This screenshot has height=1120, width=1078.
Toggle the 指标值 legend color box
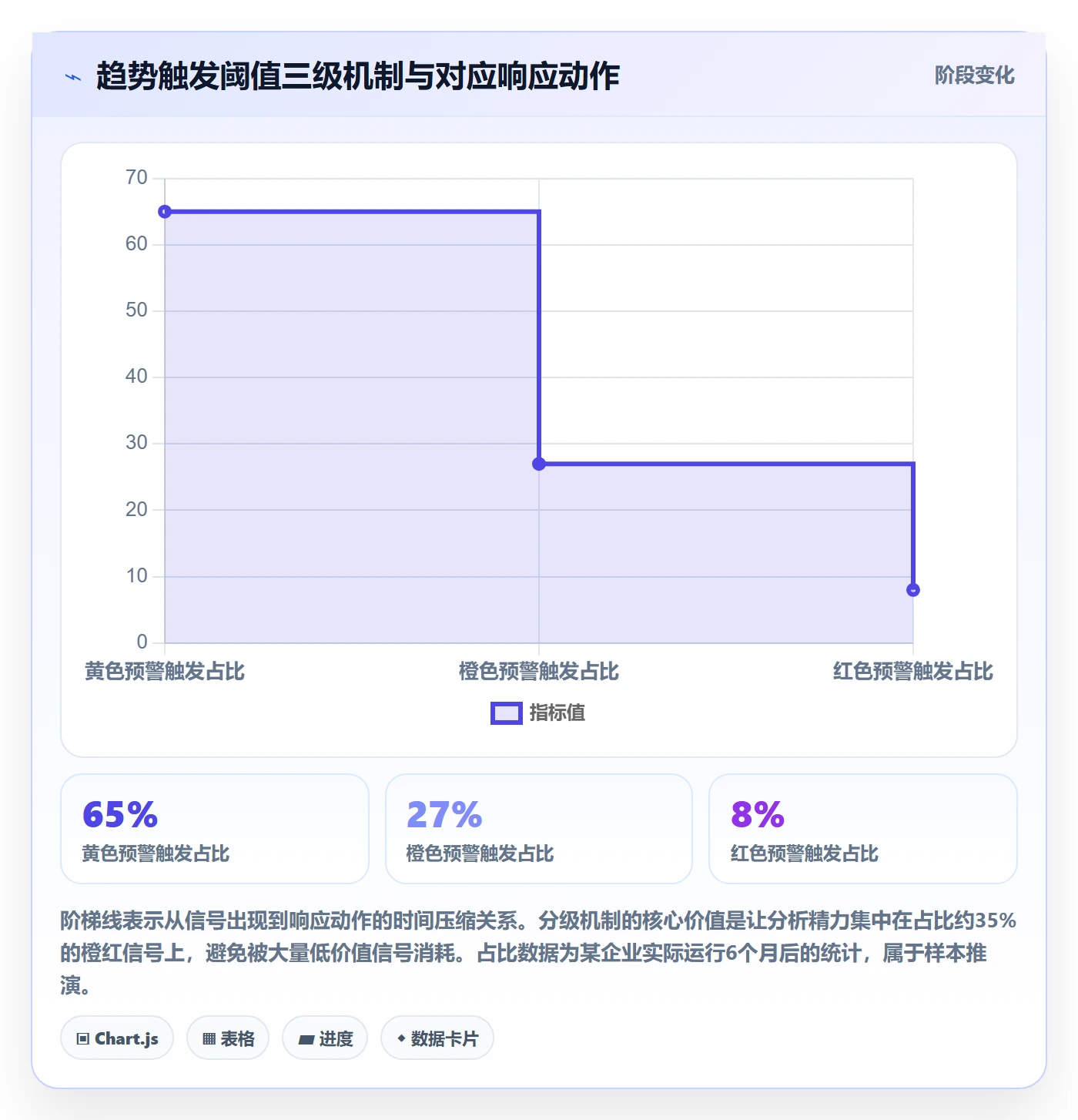click(x=507, y=713)
